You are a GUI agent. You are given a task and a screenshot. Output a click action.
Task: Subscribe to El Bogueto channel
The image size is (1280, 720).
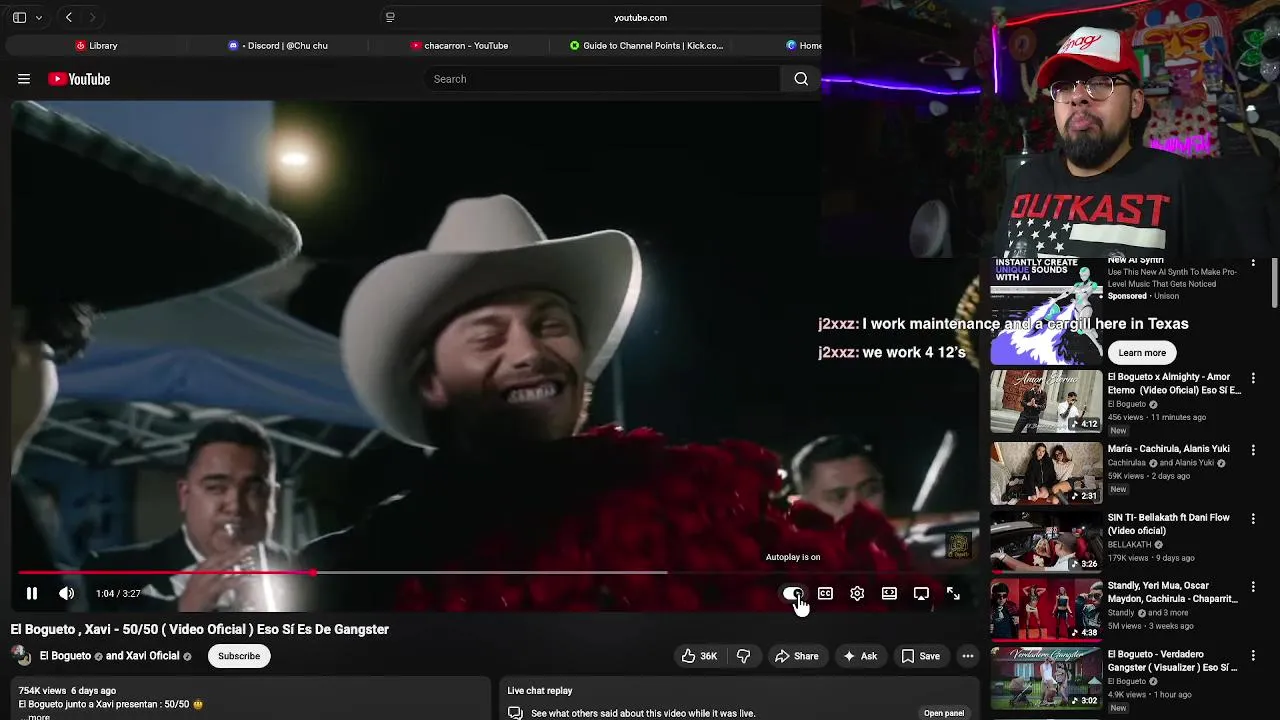(239, 656)
